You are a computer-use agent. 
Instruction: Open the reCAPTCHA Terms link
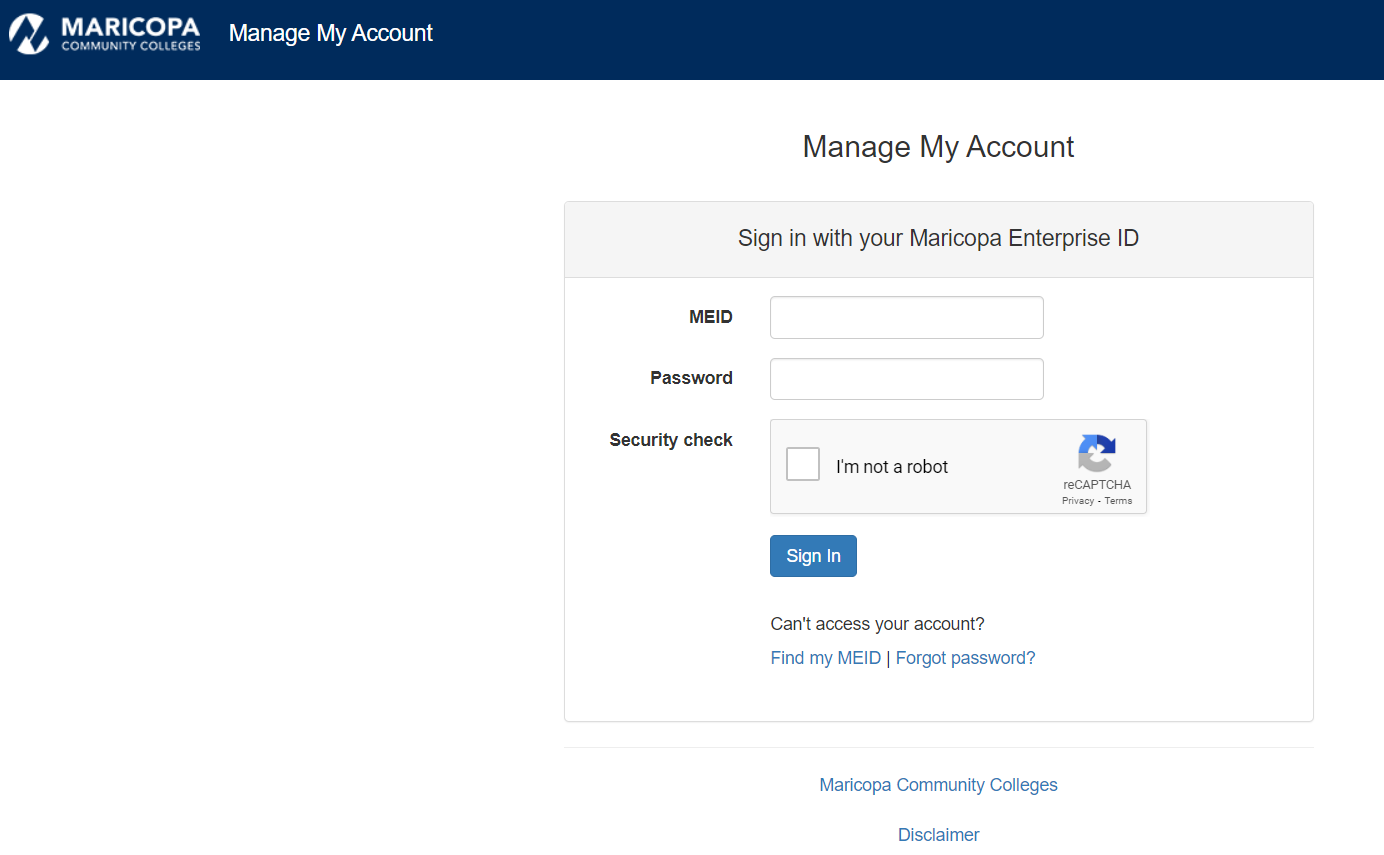[1118, 501]
